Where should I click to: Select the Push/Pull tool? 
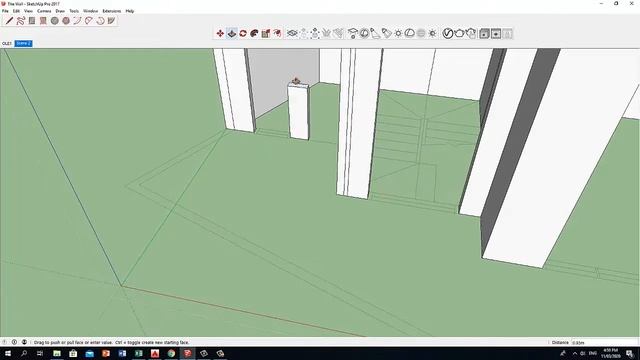coord(232,33)
